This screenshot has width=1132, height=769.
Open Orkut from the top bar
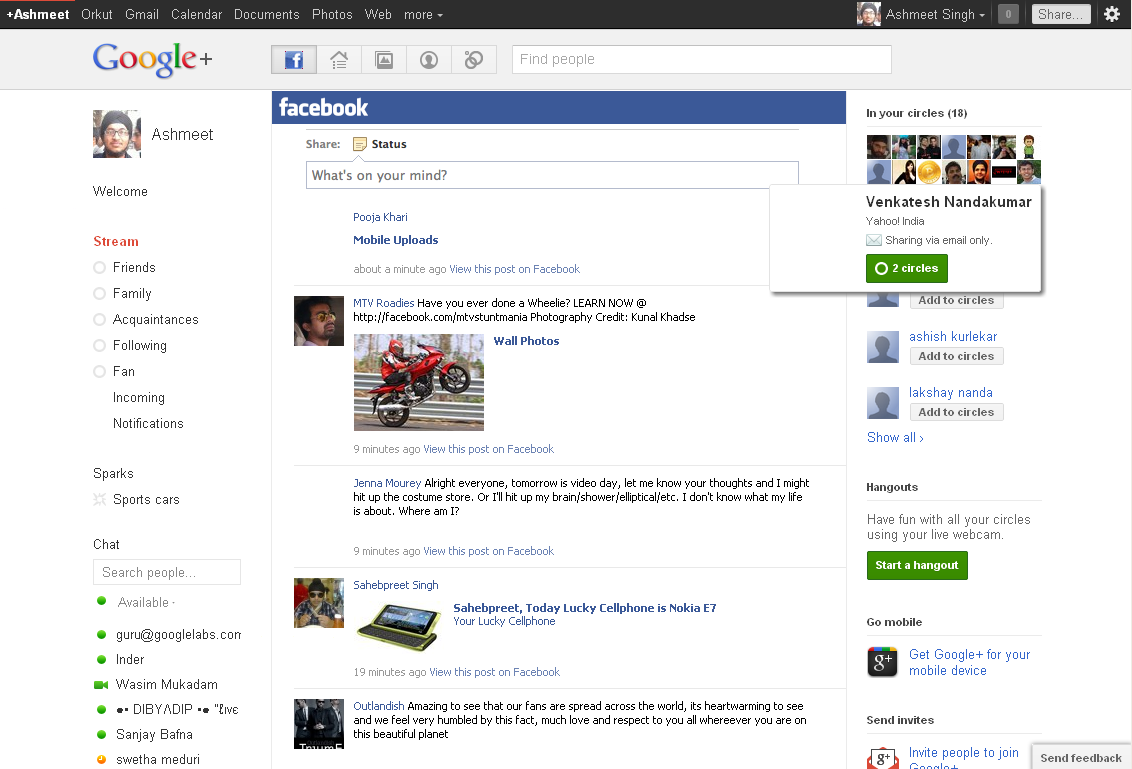(97, 14)
